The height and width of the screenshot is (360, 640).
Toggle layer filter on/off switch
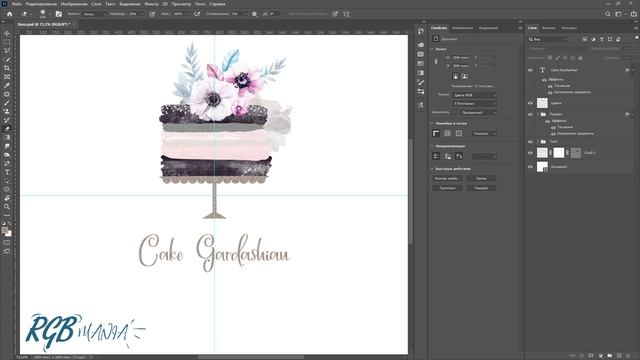coord(636,38)
